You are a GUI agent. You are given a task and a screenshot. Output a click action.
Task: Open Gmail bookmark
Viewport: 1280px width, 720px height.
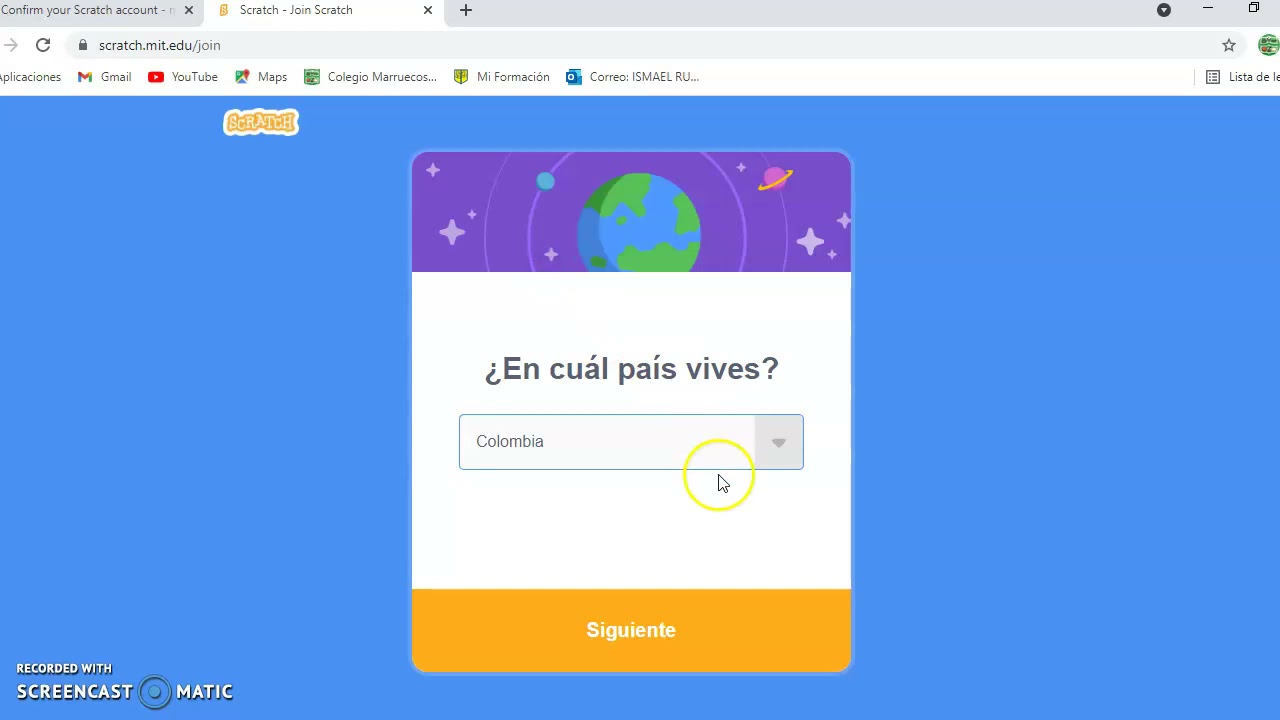[x=104, y=77]
